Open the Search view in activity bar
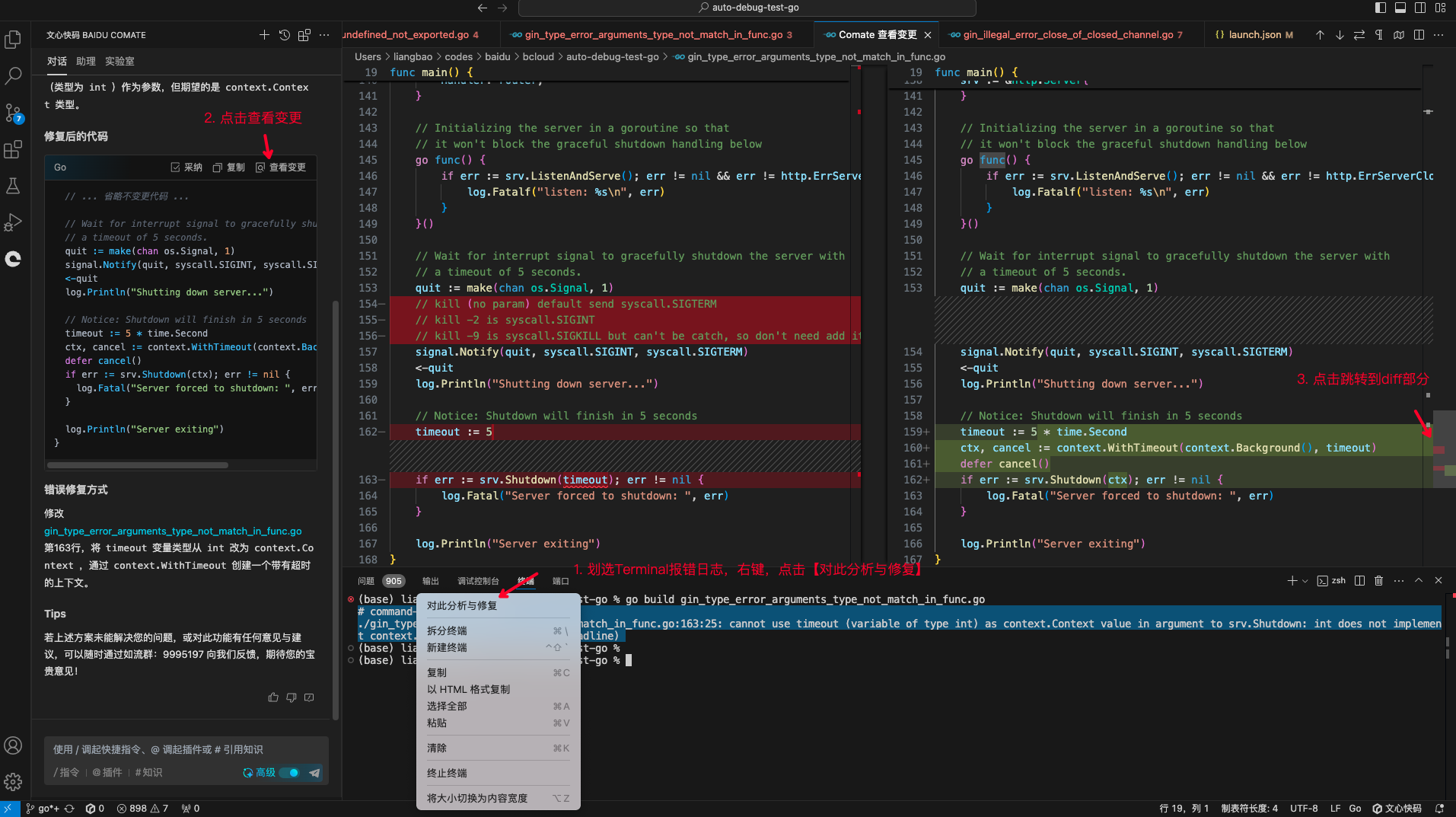The height and width of the screenshot is (817, 1456). (13, 75)
